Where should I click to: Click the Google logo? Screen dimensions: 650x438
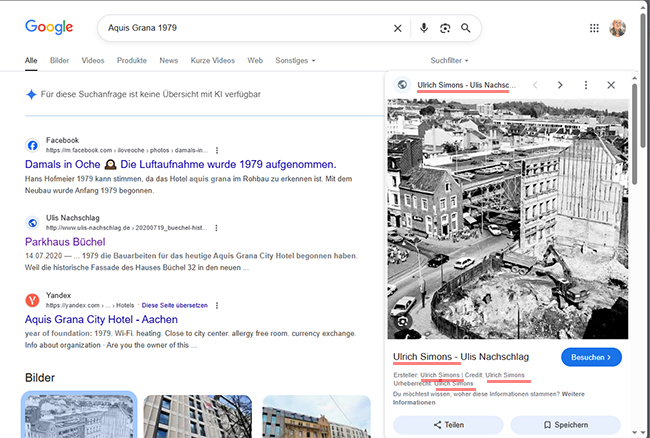49,27
